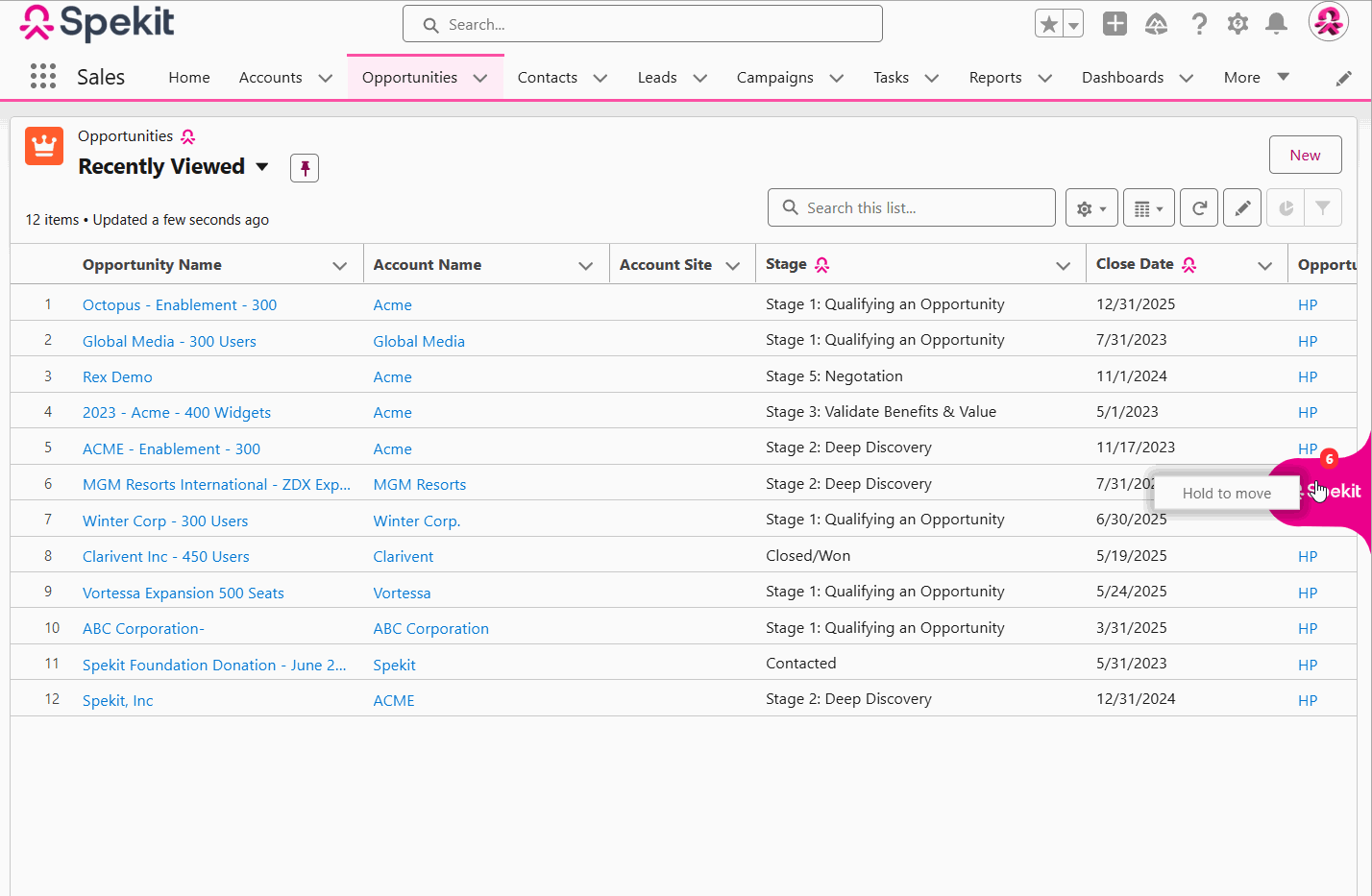
Task: Expand the Leads tab chevron
Action: click(x=699, y=78)
